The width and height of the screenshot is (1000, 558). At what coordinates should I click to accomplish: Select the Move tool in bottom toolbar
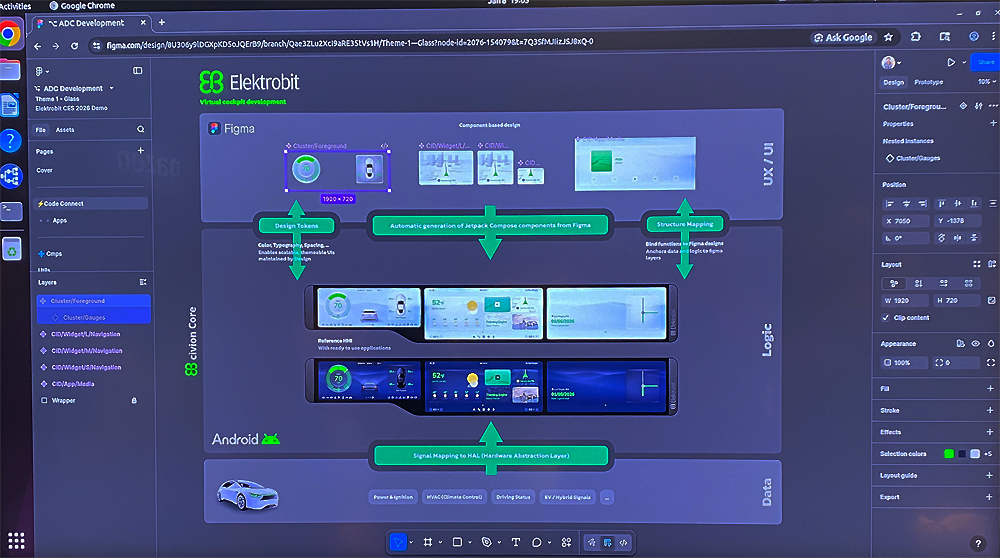click(x=398, y=542)
